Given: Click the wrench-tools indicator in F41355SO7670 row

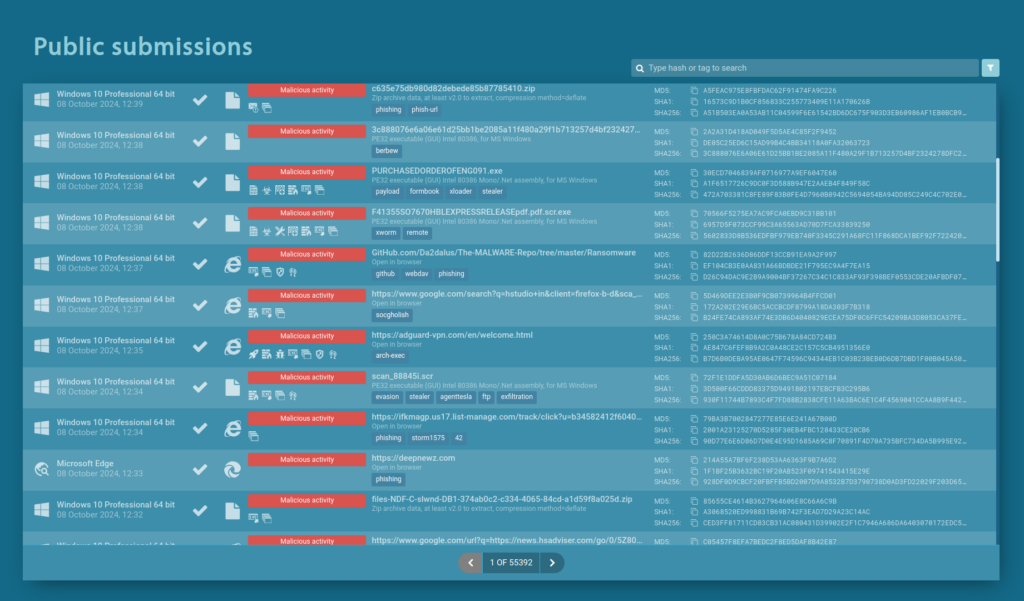Looking at the screenshot, I should 280,230.
